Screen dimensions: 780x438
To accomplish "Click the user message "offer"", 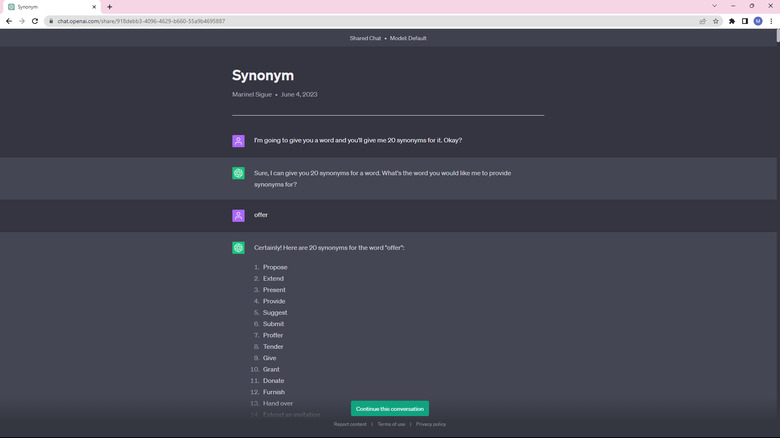I will coord(261,215).
